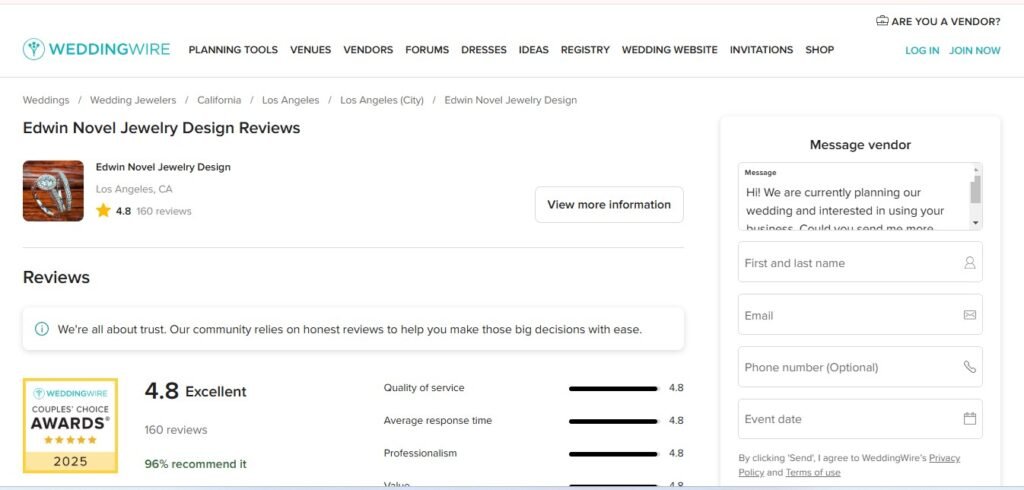Click the Event date field
1024x490 pixels.
pos(860,419)
